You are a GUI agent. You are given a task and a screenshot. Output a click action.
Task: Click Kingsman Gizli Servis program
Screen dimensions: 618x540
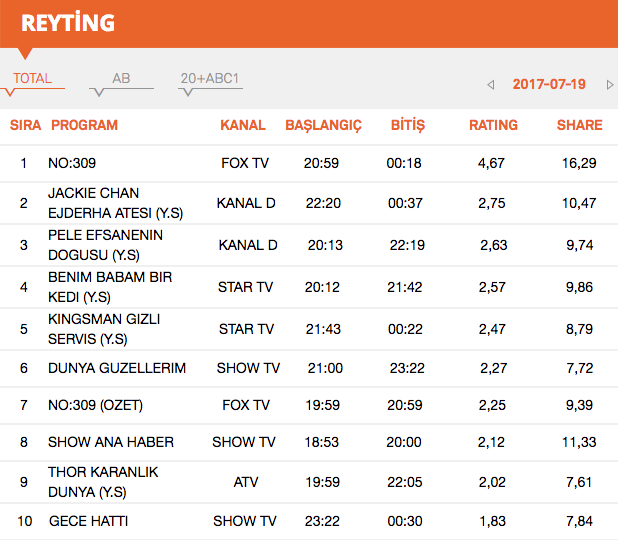[104, 329]
